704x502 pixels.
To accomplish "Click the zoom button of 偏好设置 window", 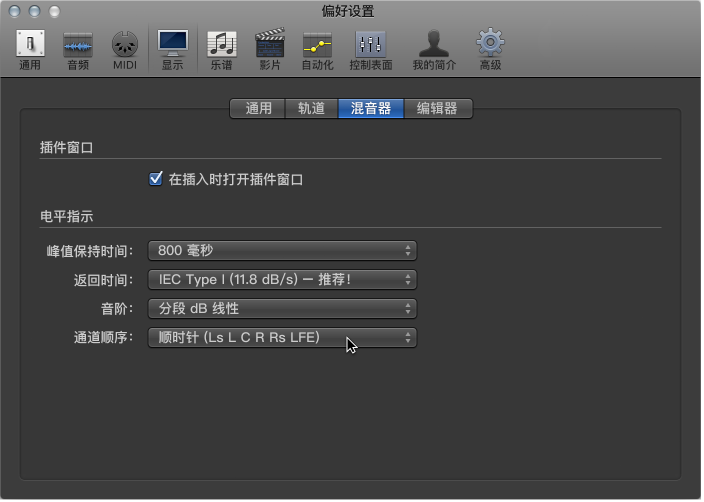I will [x=54, y=11].
